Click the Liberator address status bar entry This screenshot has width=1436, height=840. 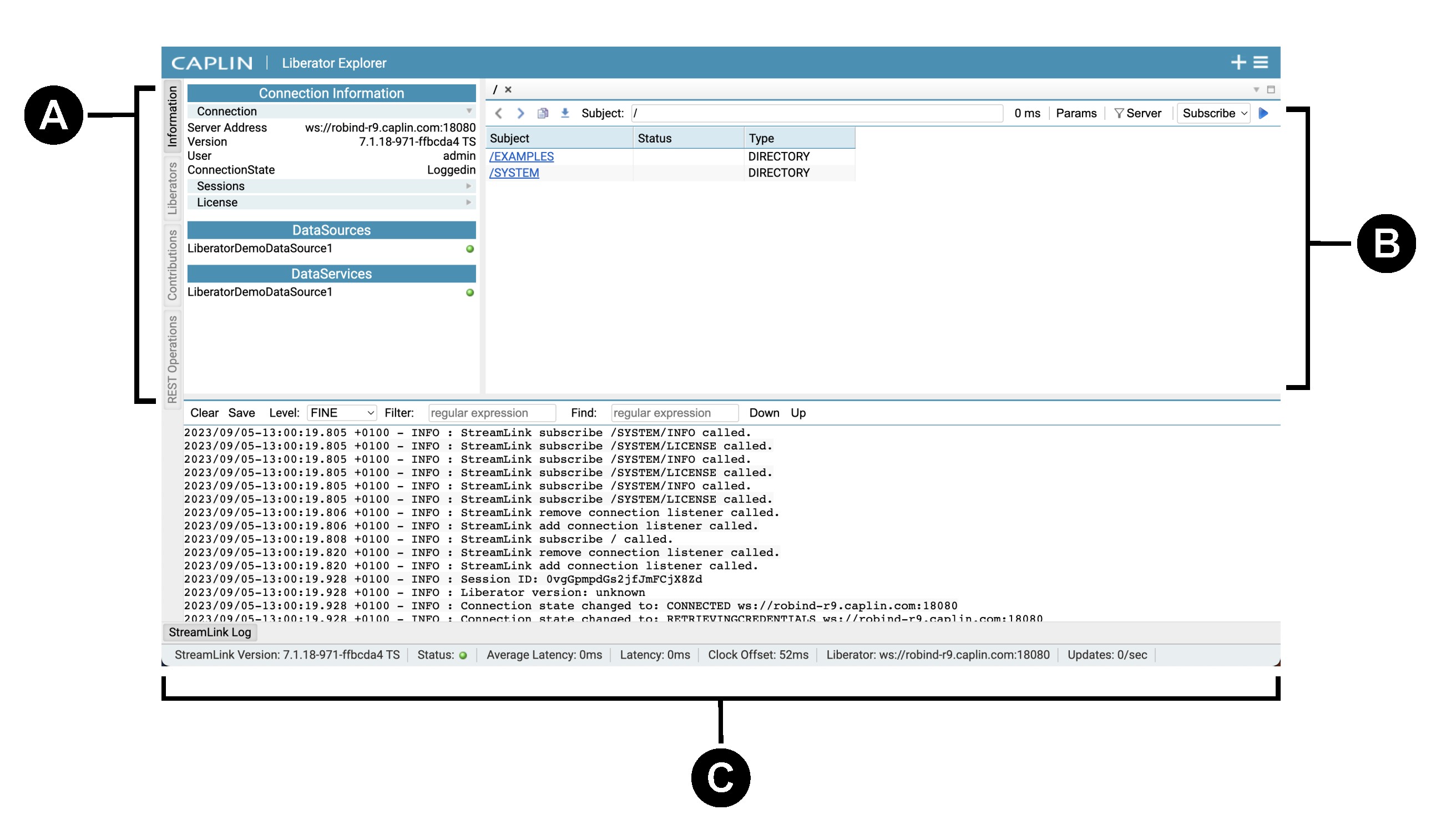(x=937, y=655)
